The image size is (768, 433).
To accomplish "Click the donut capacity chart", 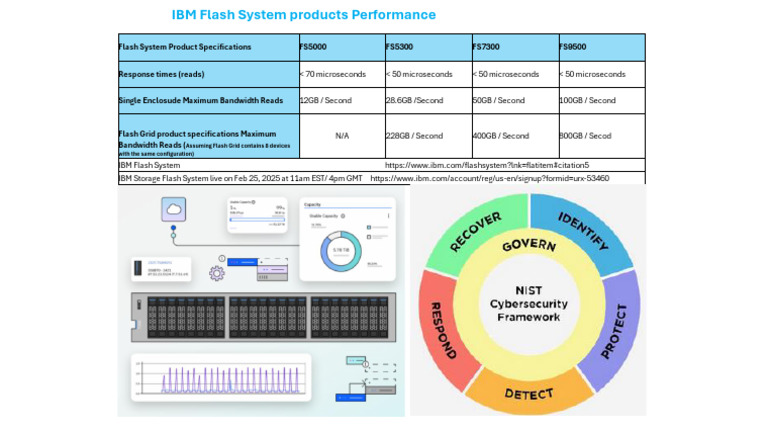I will [x=341, y=251].
